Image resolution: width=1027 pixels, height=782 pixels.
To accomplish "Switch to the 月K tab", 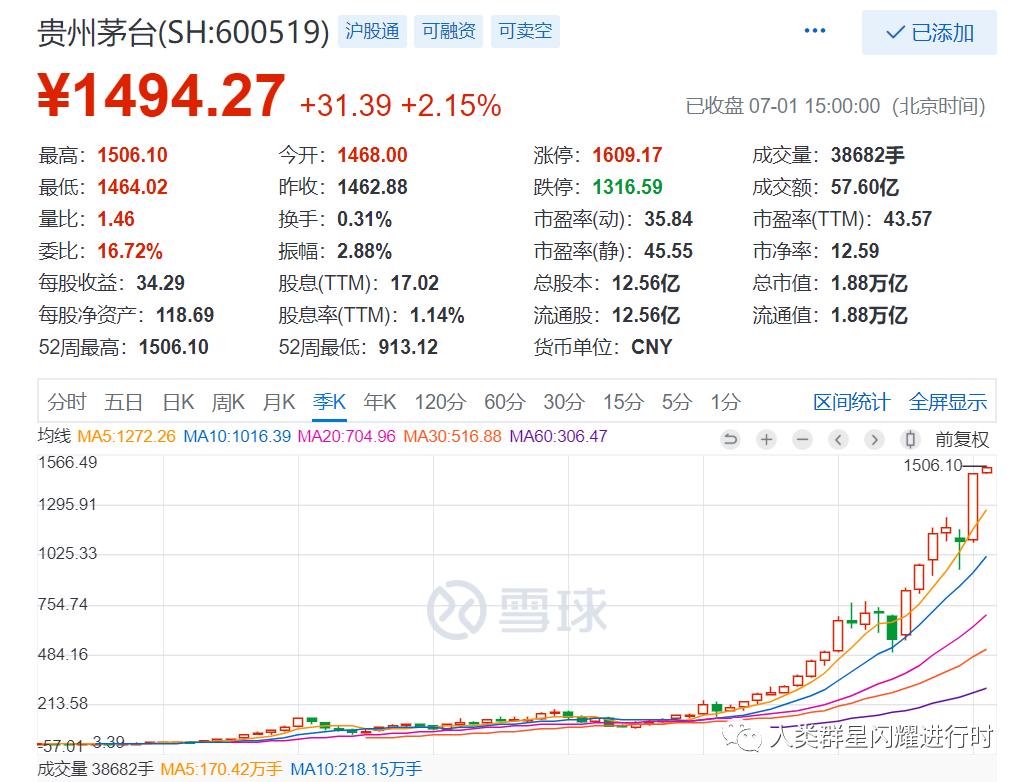I will click(279, 401).
